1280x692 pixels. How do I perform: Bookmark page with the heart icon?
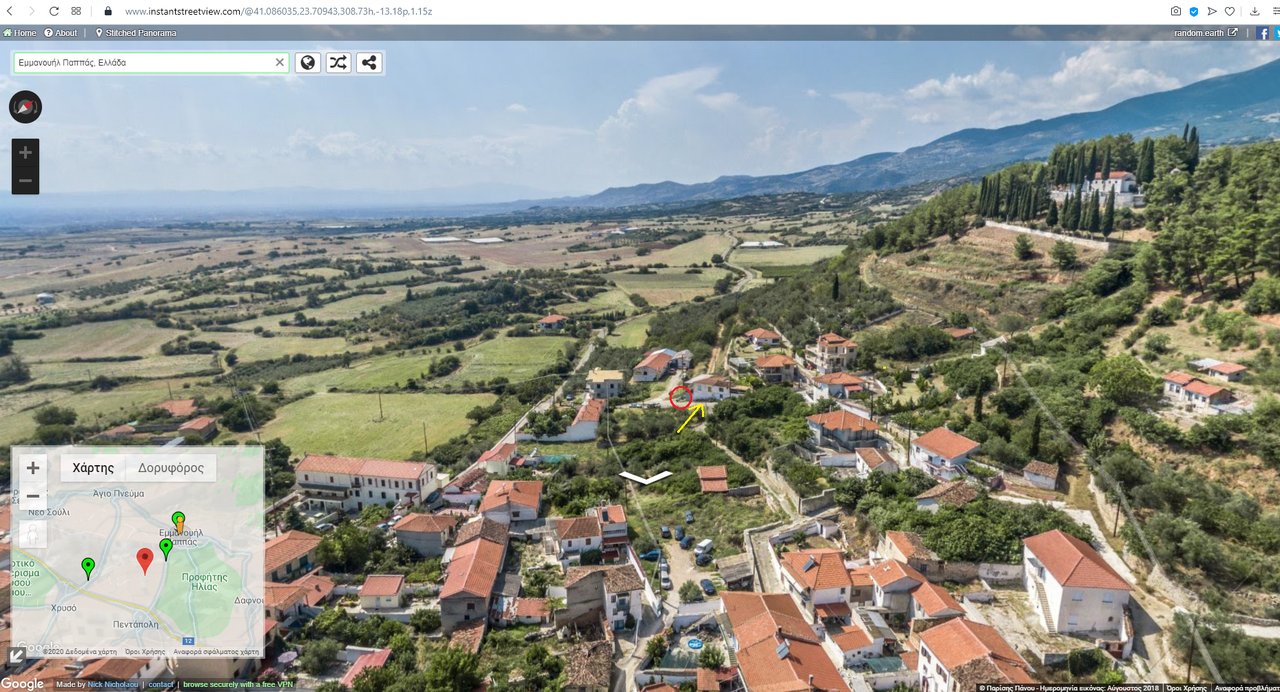coord(1230,11)
